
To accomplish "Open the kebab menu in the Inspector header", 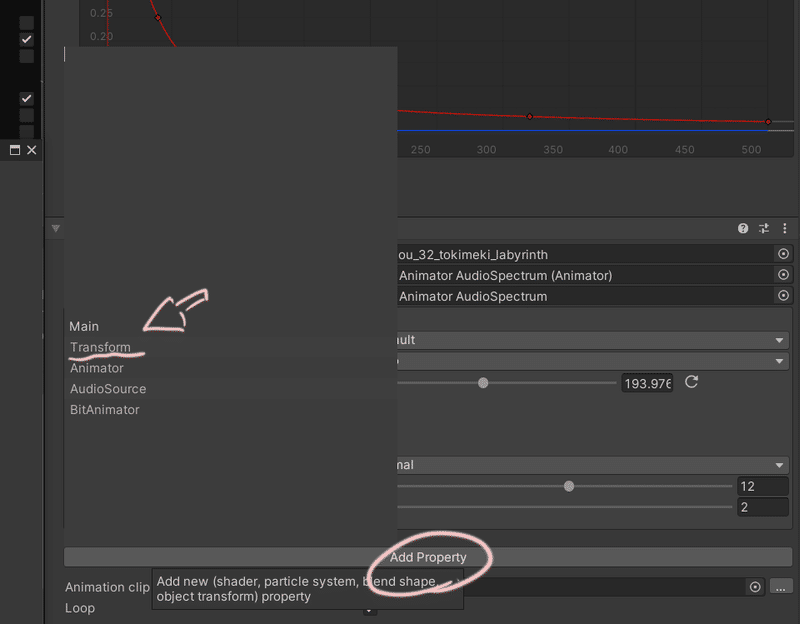I will (785, 228).
